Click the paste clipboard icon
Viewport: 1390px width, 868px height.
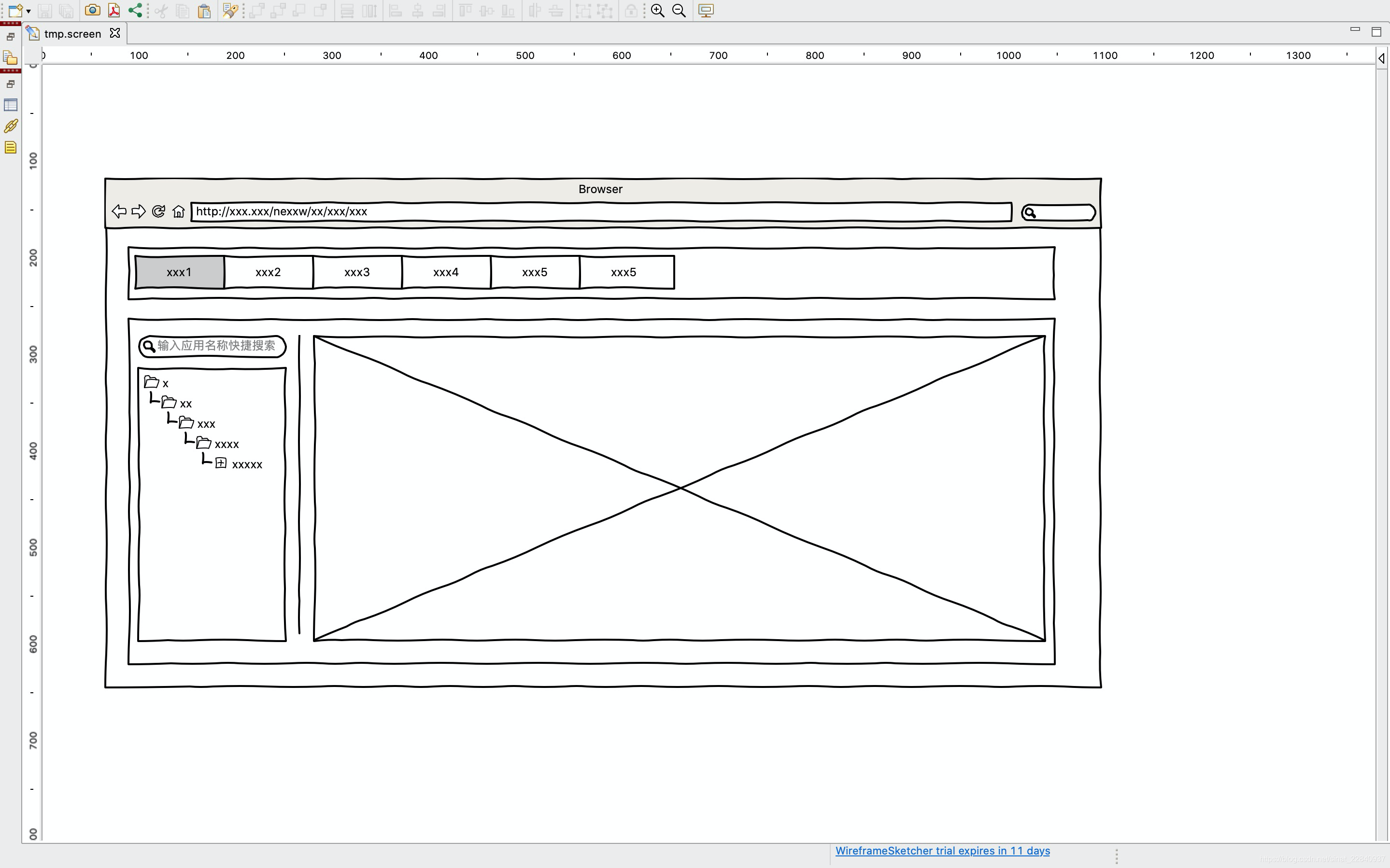pos(204,11)
